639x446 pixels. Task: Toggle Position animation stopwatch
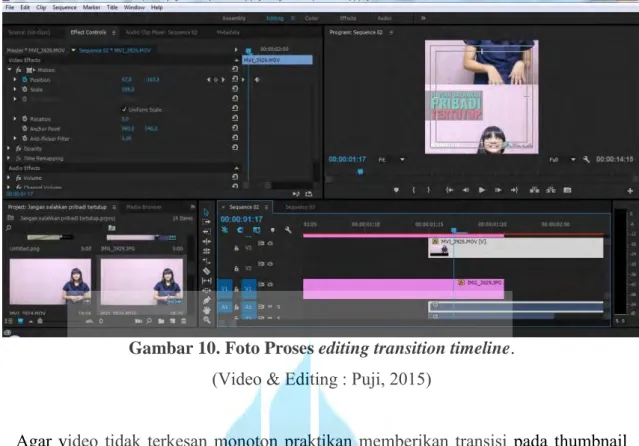point(24,79)
